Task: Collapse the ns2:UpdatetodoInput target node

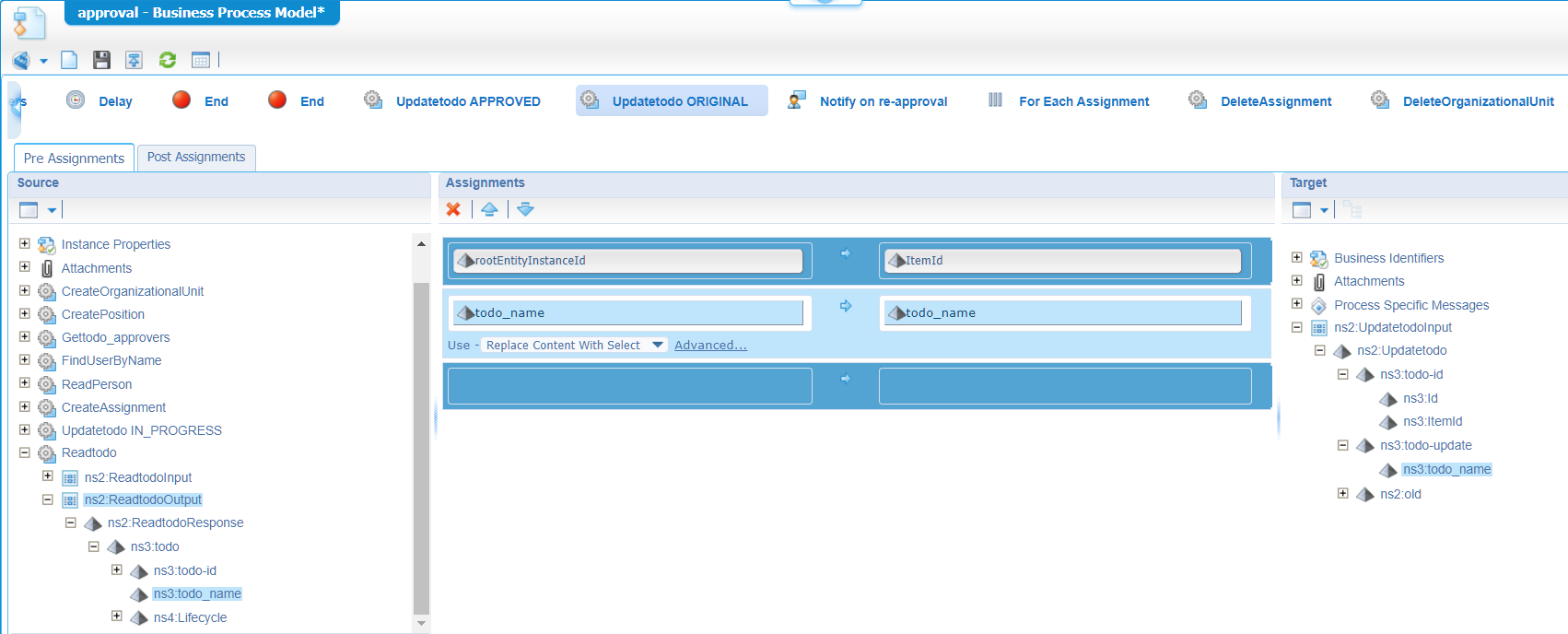Action: coord(1297,327)
